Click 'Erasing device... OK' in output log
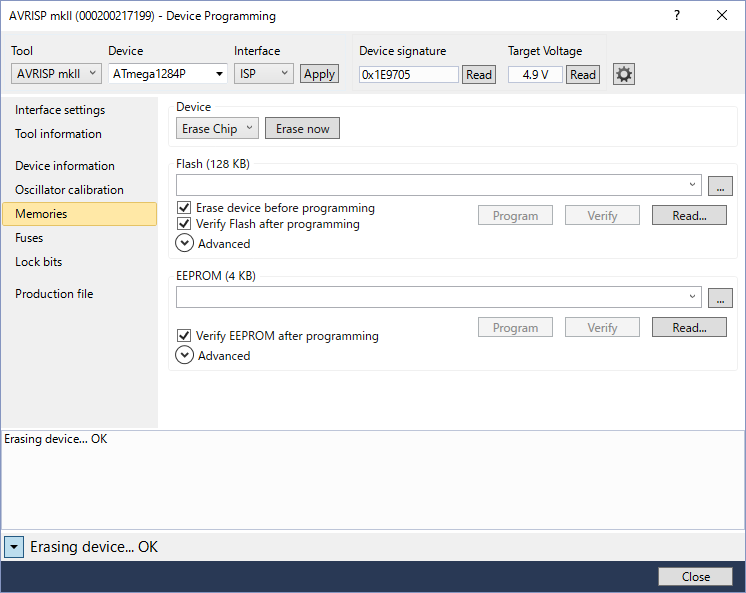Image resolution: width=746 pixels, height=593 pixels. tap(56, 439)
